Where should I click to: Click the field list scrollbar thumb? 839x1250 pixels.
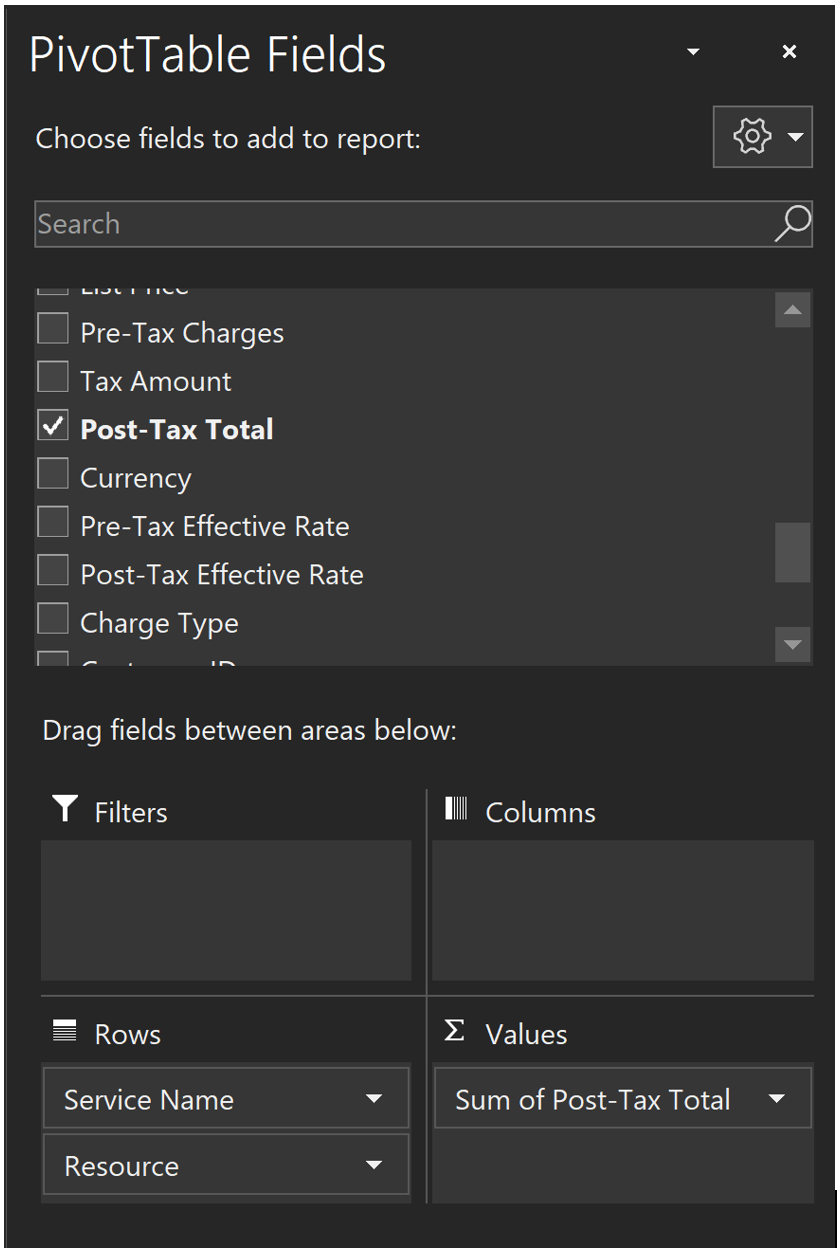point(792,551)
